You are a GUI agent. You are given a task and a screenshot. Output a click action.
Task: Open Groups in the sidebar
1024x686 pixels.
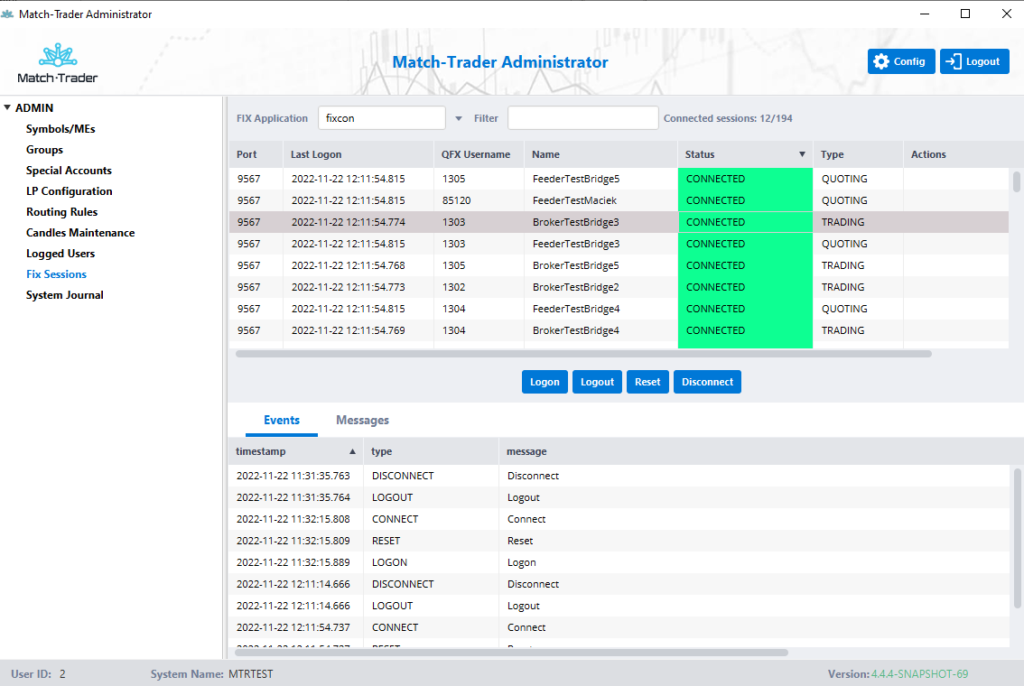[44, 150]
